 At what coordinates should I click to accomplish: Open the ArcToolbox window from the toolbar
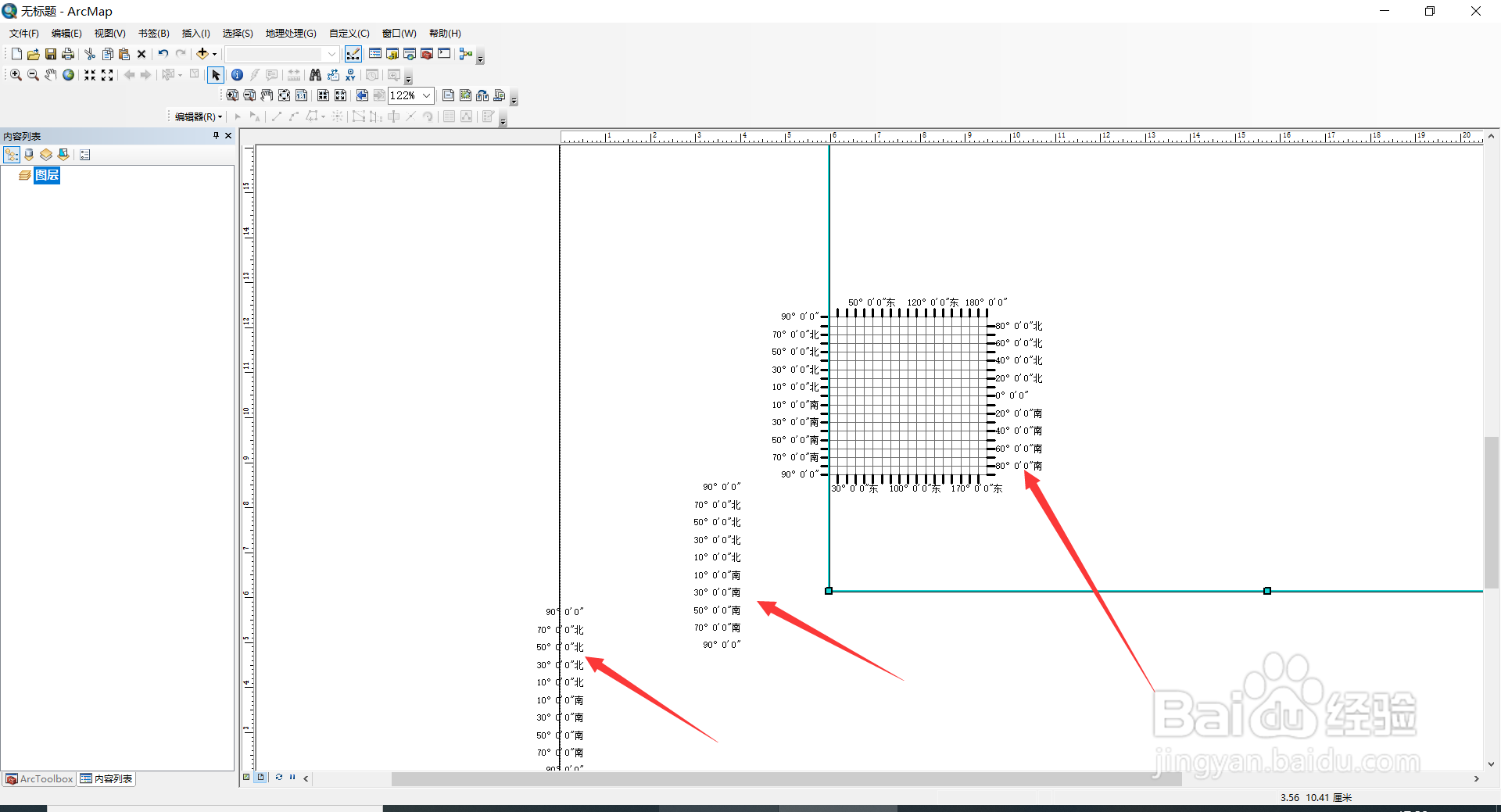[x=427, y=54]
